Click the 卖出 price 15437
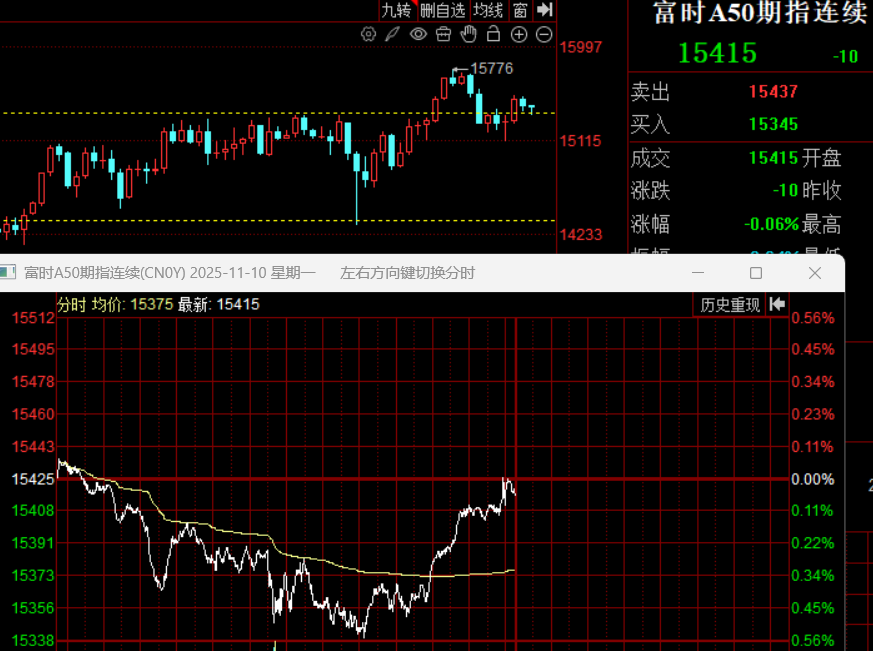873x651 pixels. tap(773, 92)
